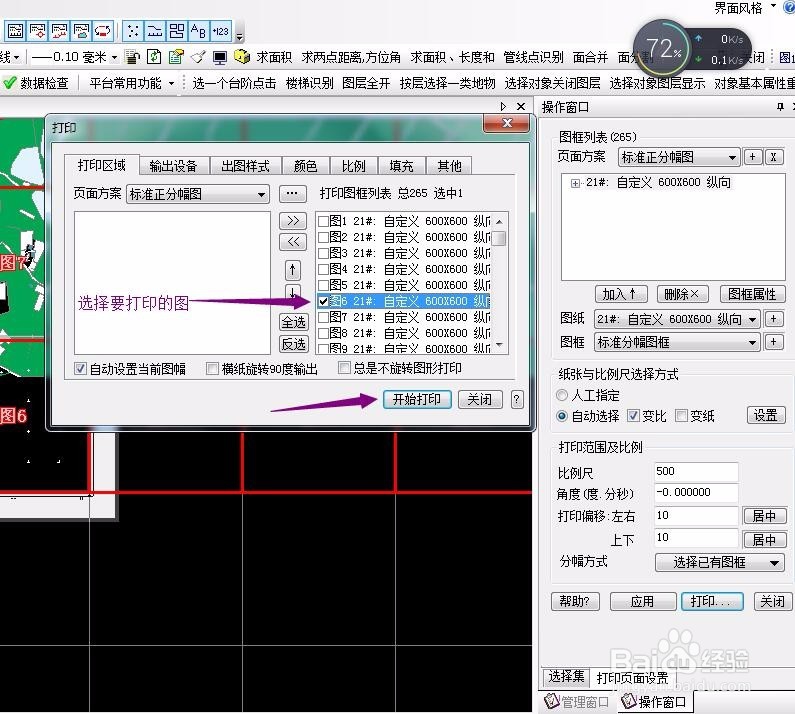Viewport: 795px width, 714px height.
Task: Open 页面方案 dropdown in 操作窗口
Action: pyautogui.click(x=679, y=158)
